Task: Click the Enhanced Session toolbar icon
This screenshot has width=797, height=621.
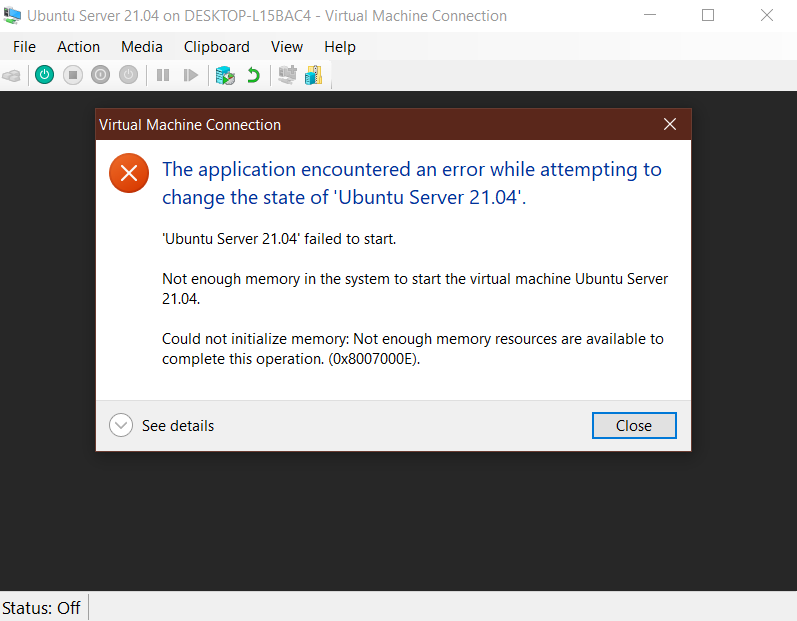Action: coord(287,75)
